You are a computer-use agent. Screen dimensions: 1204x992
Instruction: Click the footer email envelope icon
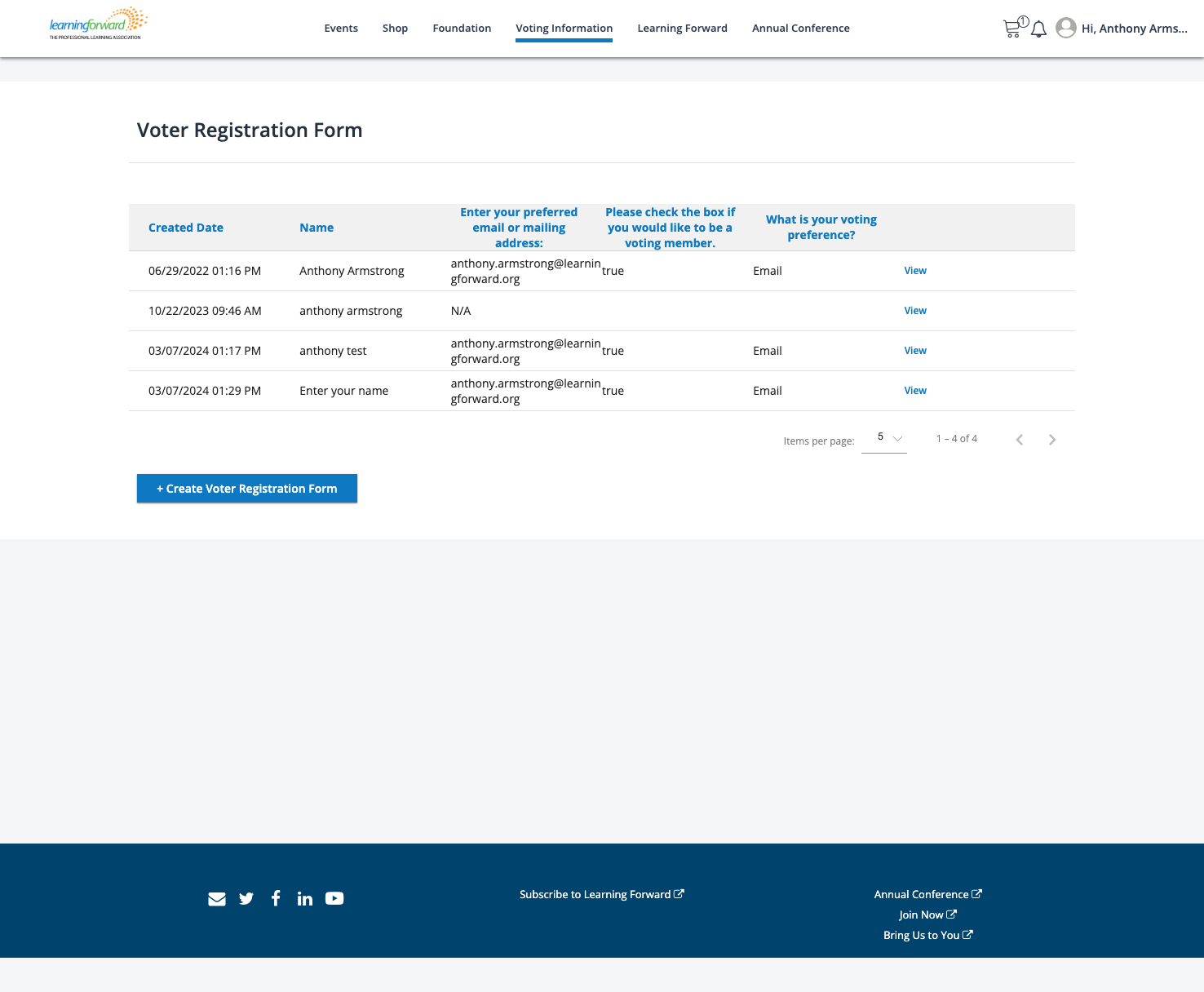point(217,899)
